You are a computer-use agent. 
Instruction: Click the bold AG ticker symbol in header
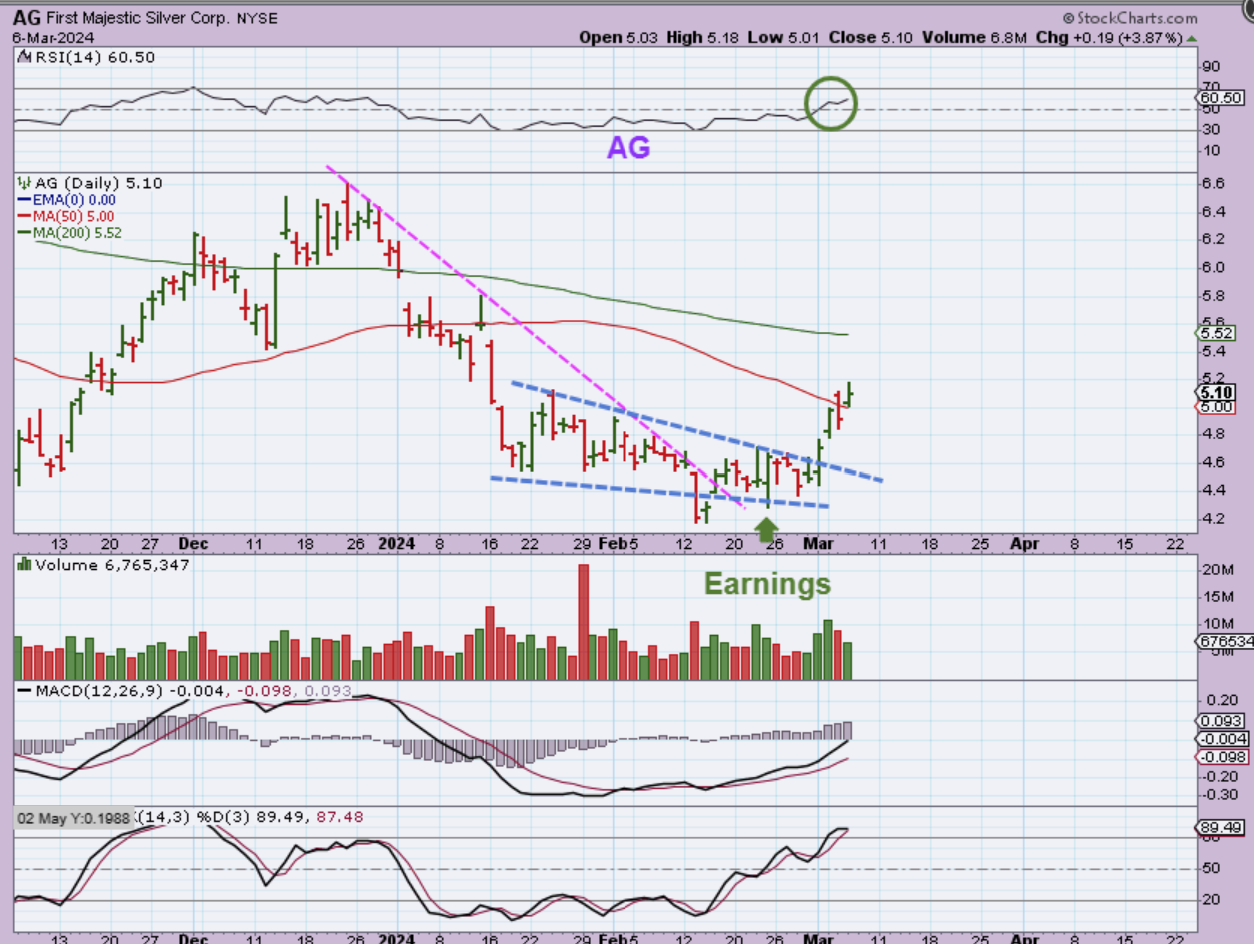pyautogui.click(x=25, y=18)
